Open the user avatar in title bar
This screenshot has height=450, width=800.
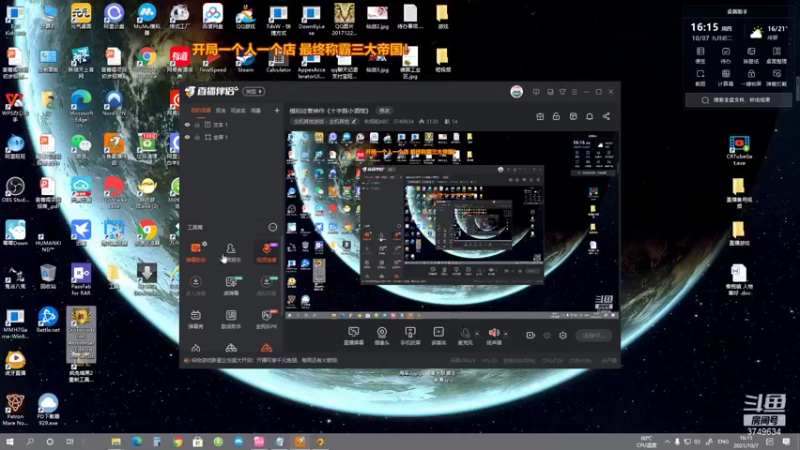coord(516,92)
